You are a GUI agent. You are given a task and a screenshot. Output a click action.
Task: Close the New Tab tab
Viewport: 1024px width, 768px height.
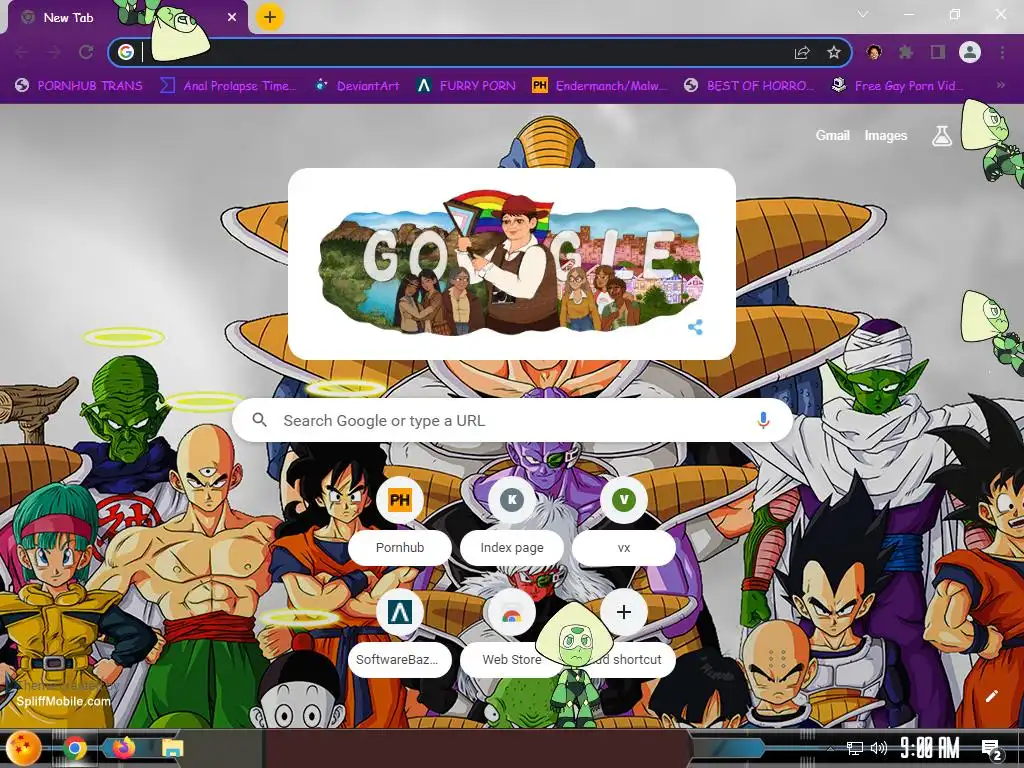point(232,18)
